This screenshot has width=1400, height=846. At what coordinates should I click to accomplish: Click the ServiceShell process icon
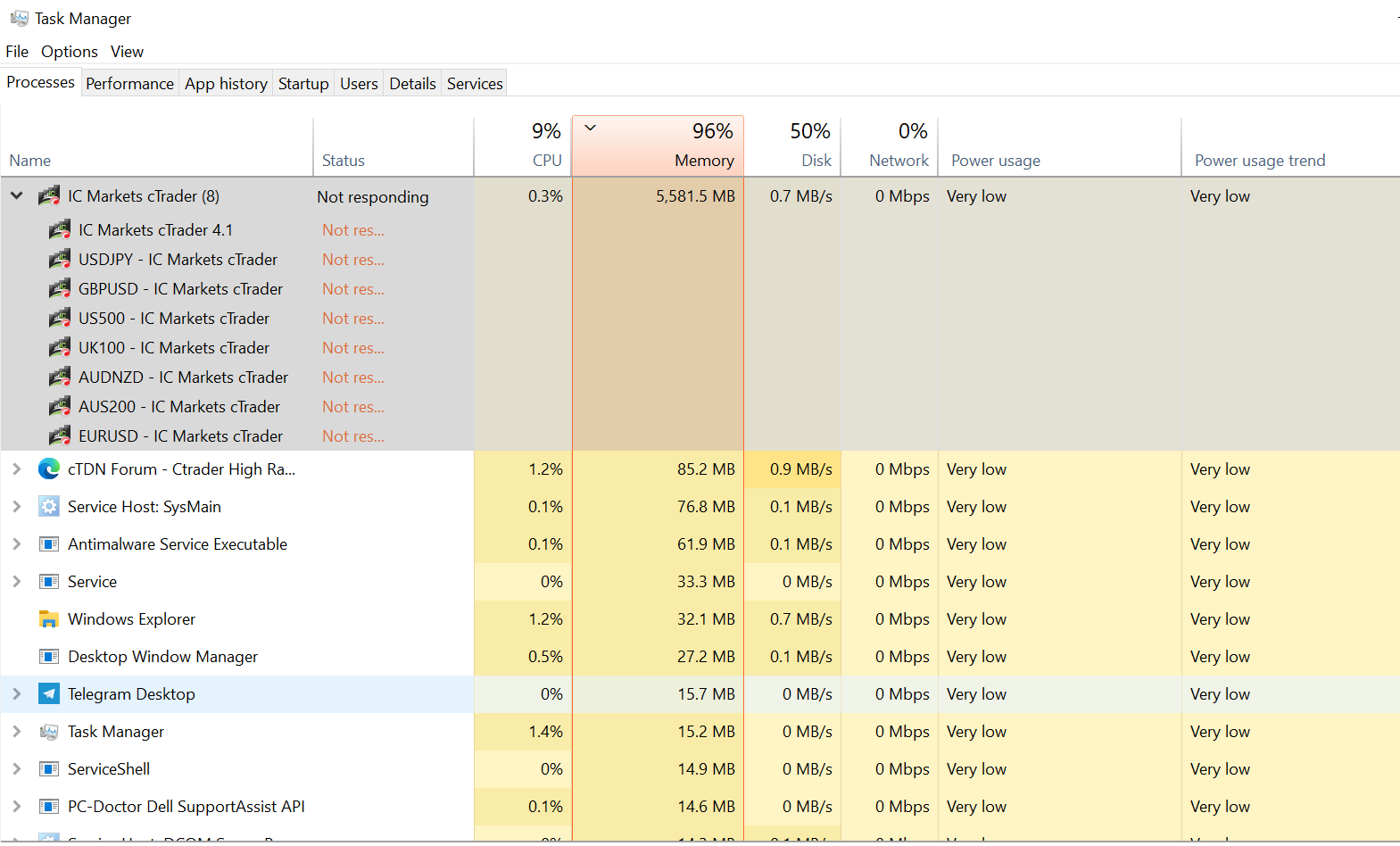49,769
